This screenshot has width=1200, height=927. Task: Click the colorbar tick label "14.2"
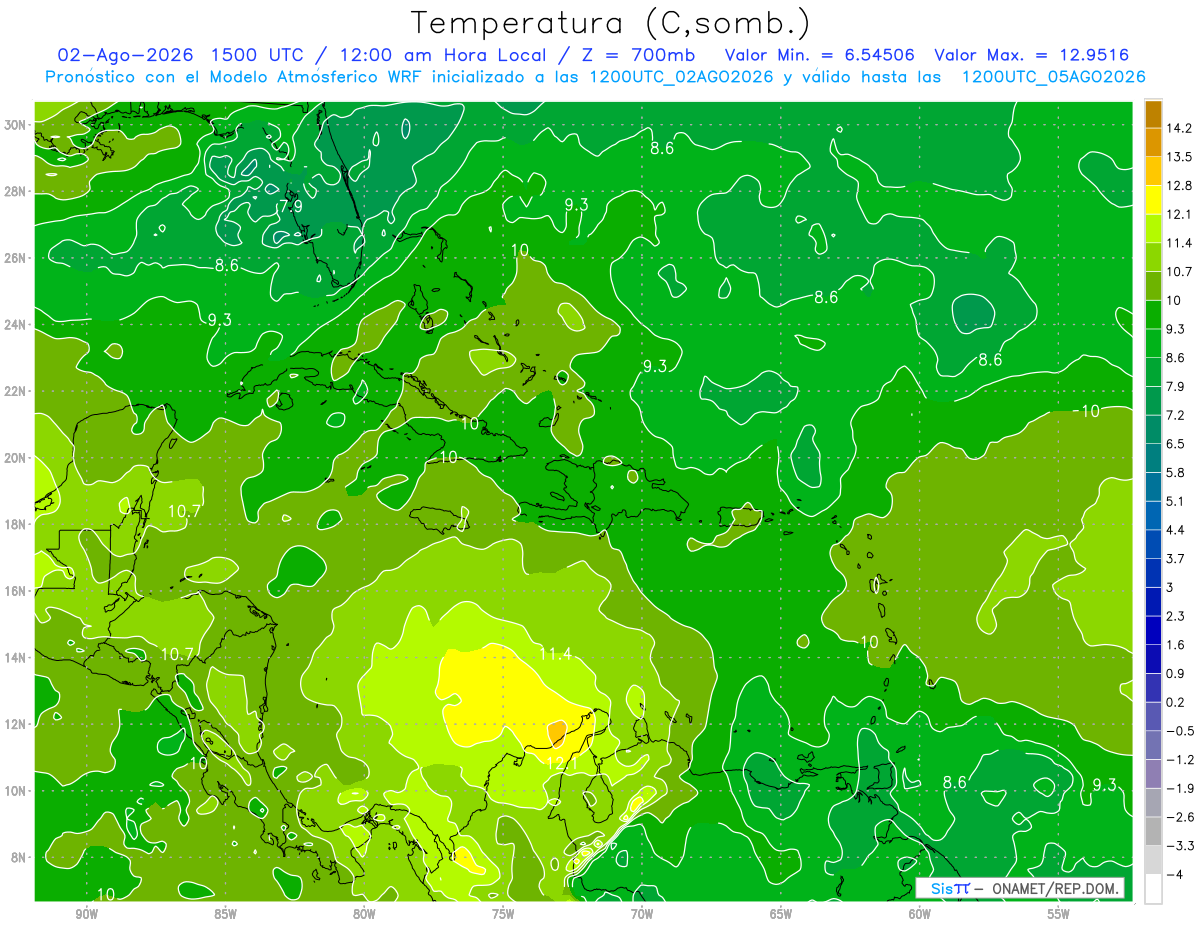tap(1179, 128)
